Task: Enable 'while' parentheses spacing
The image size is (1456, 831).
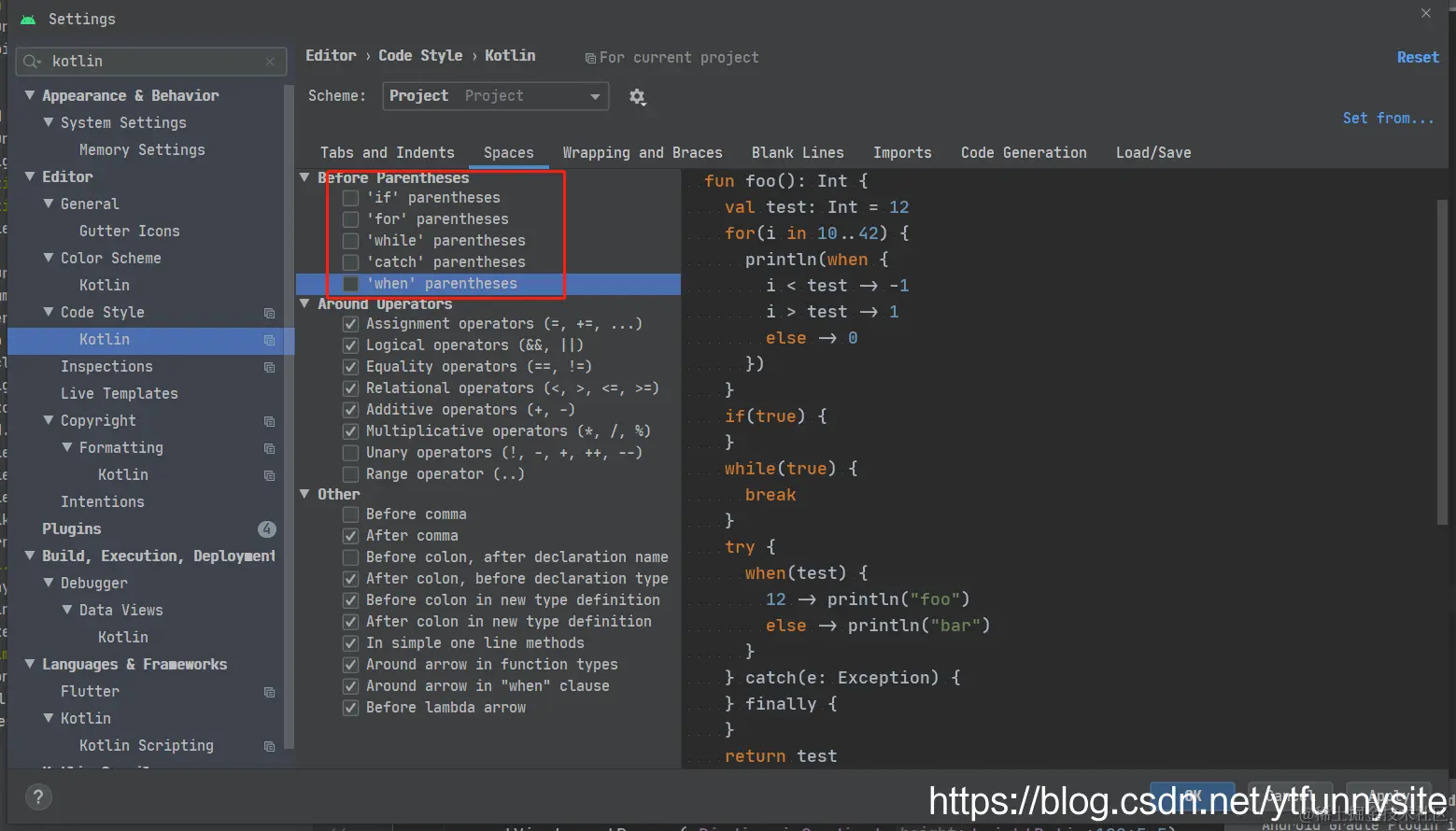Action: pos(350,241)
